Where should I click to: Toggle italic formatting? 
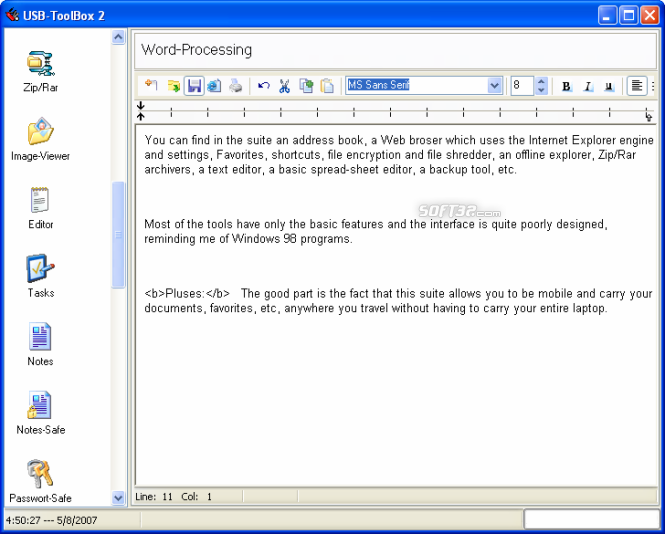pos(587,86)
